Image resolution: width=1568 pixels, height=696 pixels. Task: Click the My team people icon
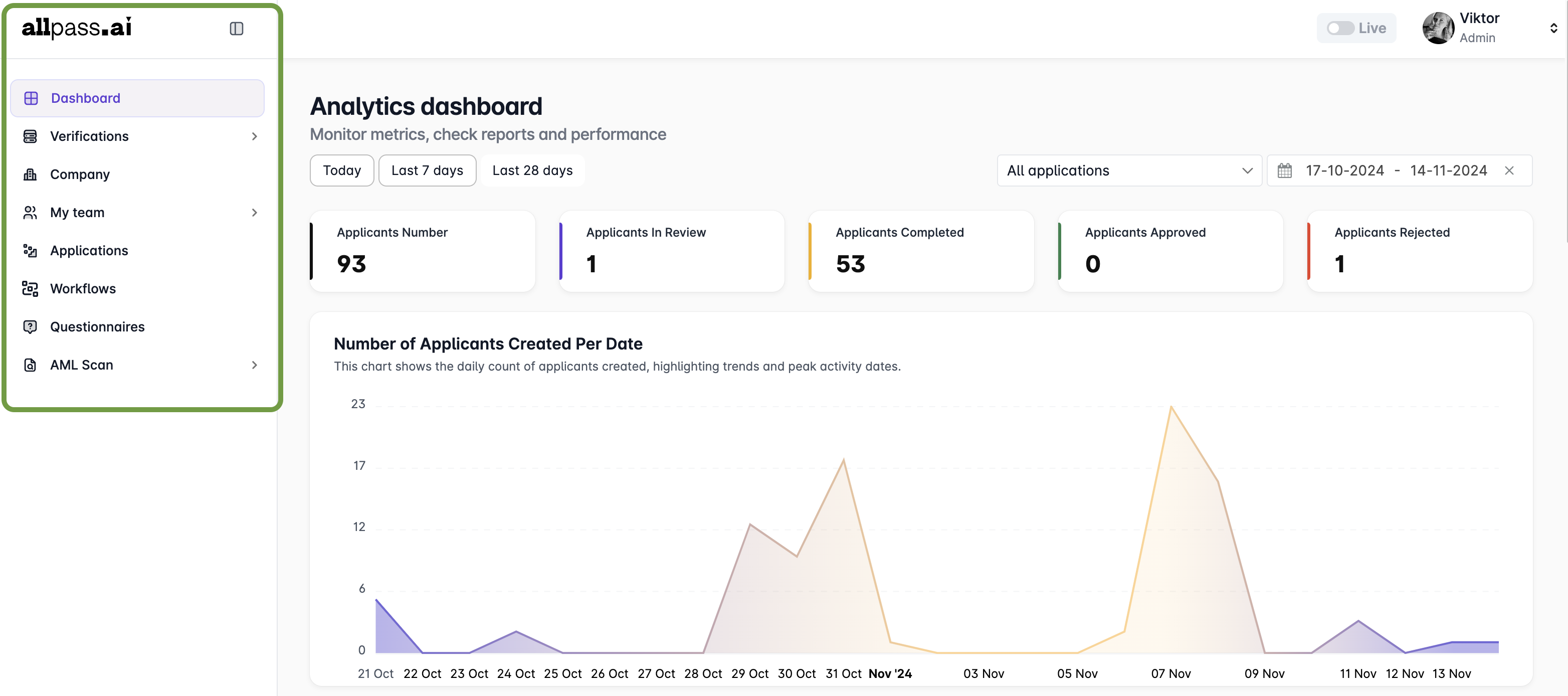point(30,213)
